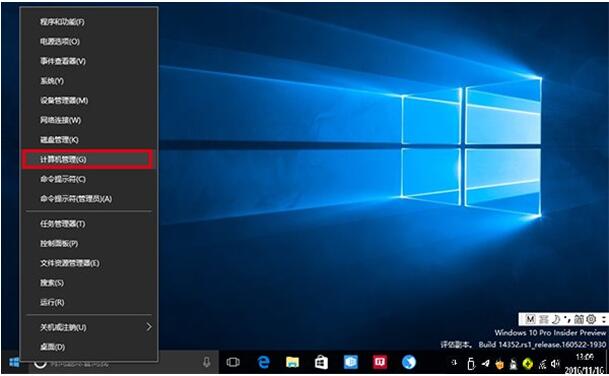Open IME settings gear icon
This screenshot has height=376, width=609.
[591, 319]
